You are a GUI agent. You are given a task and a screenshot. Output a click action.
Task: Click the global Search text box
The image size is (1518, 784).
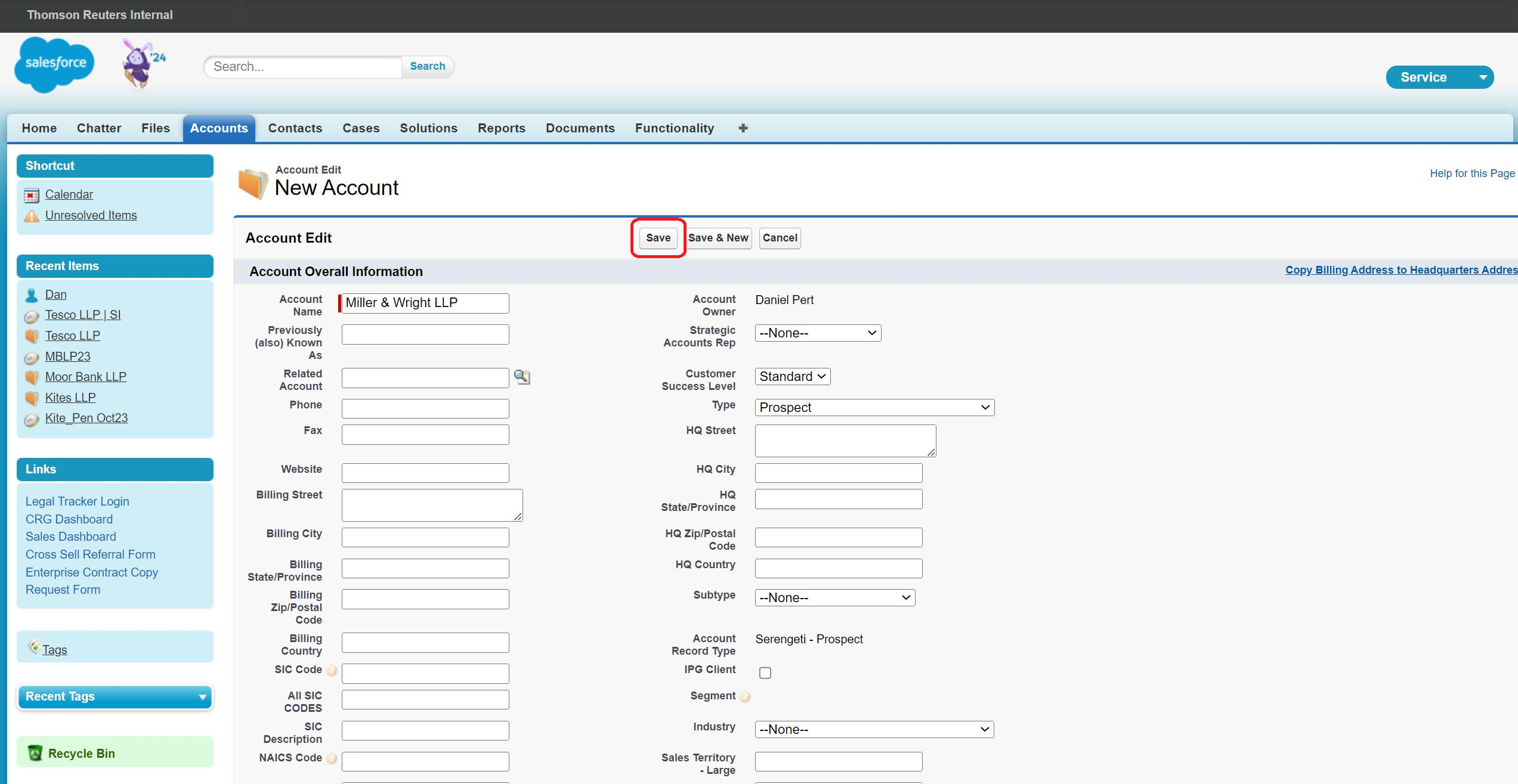[304, 67]
